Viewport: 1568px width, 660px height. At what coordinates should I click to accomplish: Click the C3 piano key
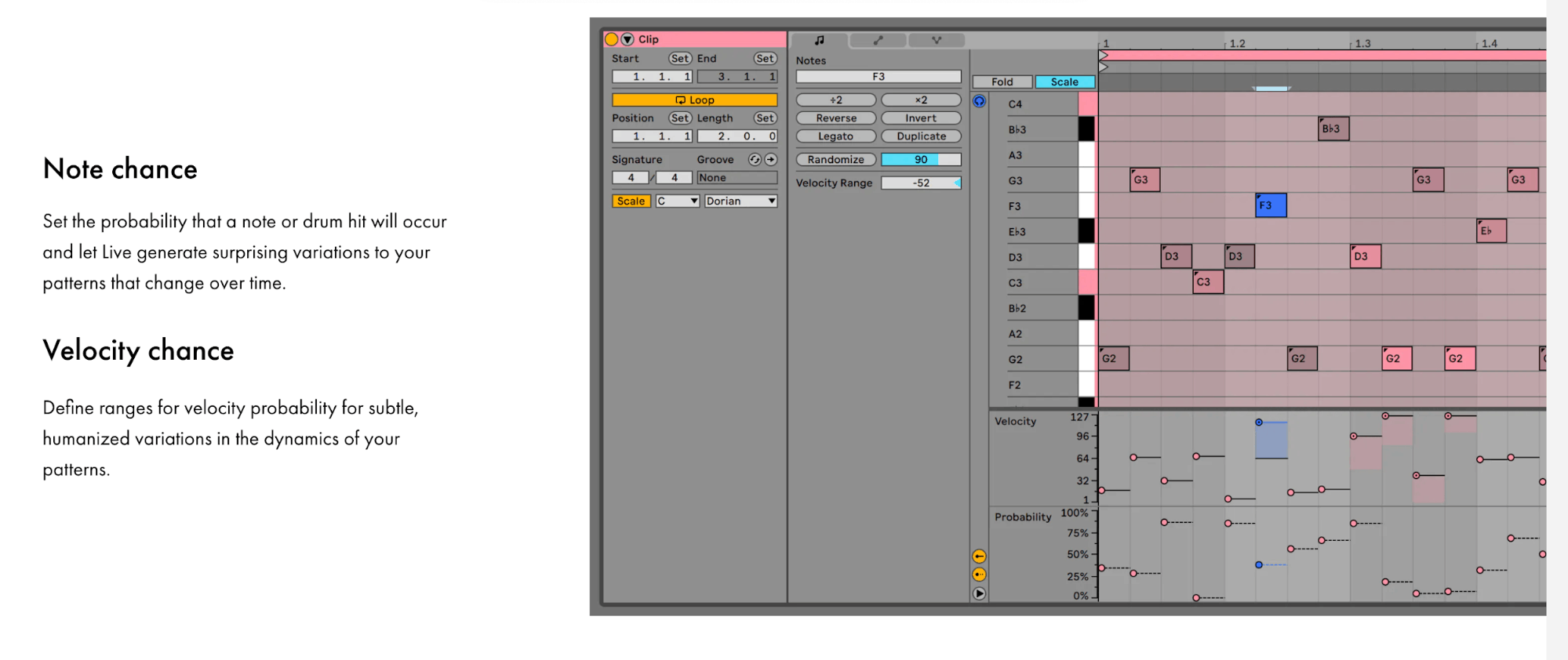[x=1087, y=283]
